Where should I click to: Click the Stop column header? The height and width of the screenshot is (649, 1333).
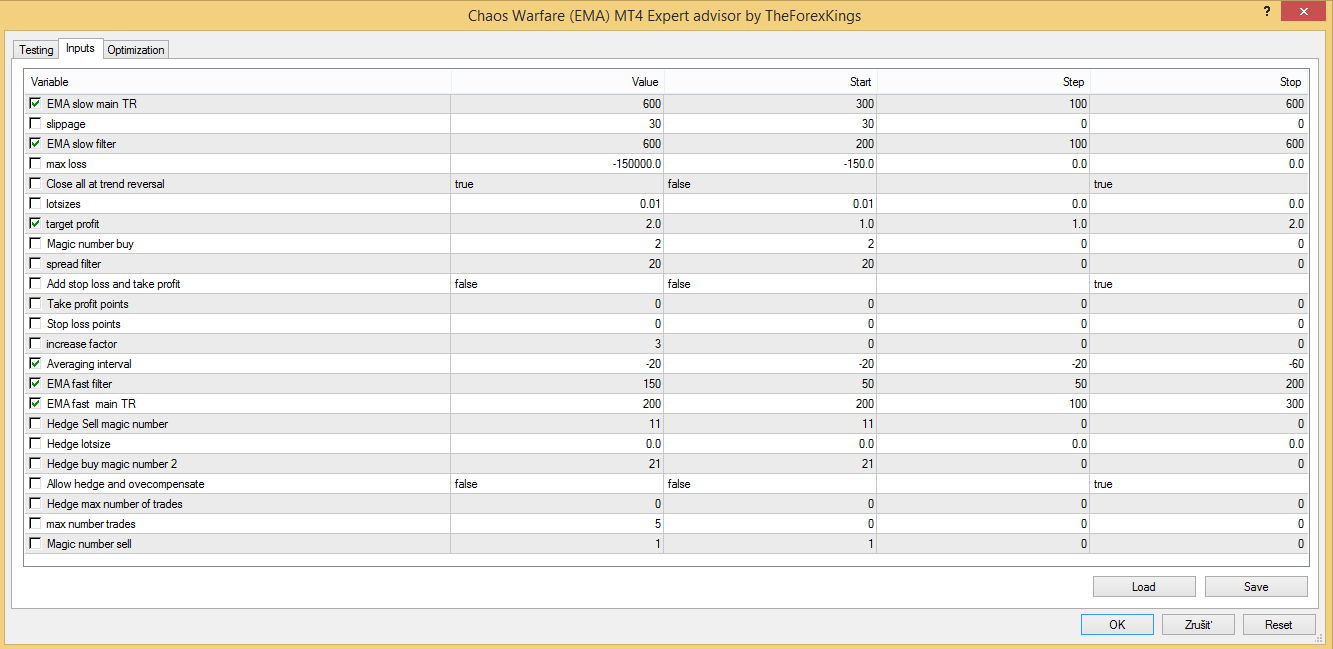pos(1198,82)
